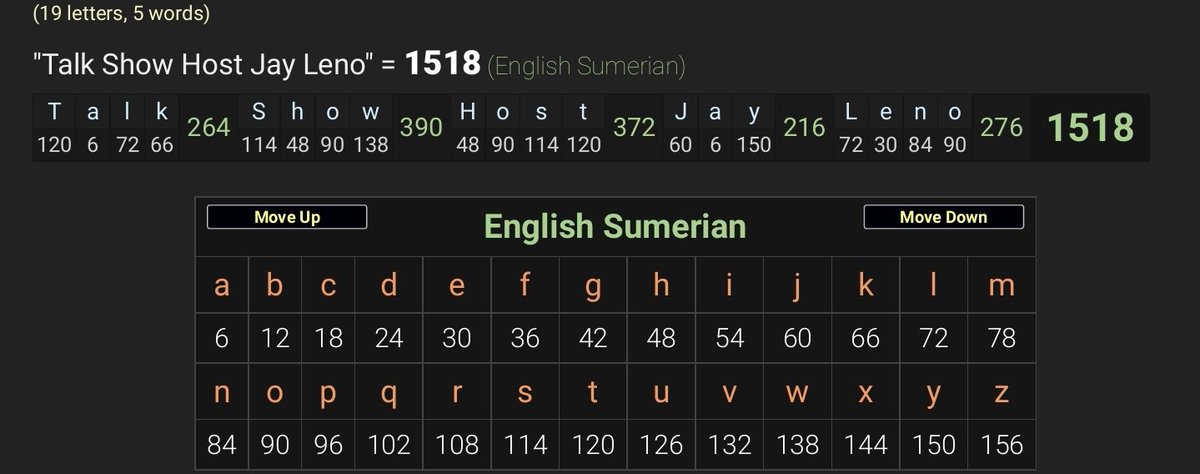The width and height of the screenshot is (1200, 474).
Task: Select letter v in the cipher table
Action: coord(729,394)
